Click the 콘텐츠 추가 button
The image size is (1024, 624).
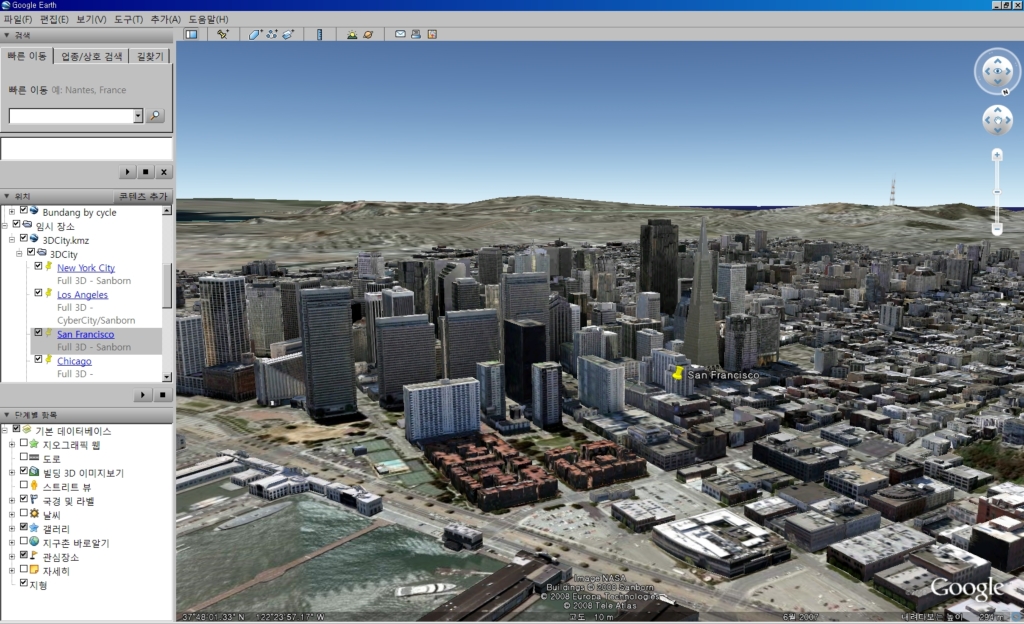143,196
